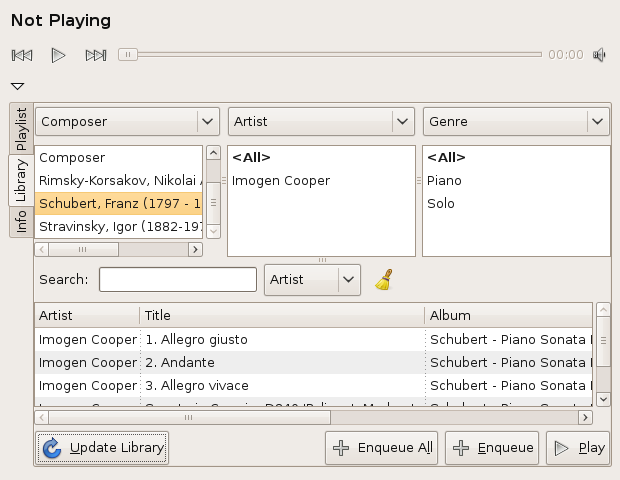Screen dimensions: 620x480
Task: Sort tracks by the Title column header
Action: coord(281,315)
